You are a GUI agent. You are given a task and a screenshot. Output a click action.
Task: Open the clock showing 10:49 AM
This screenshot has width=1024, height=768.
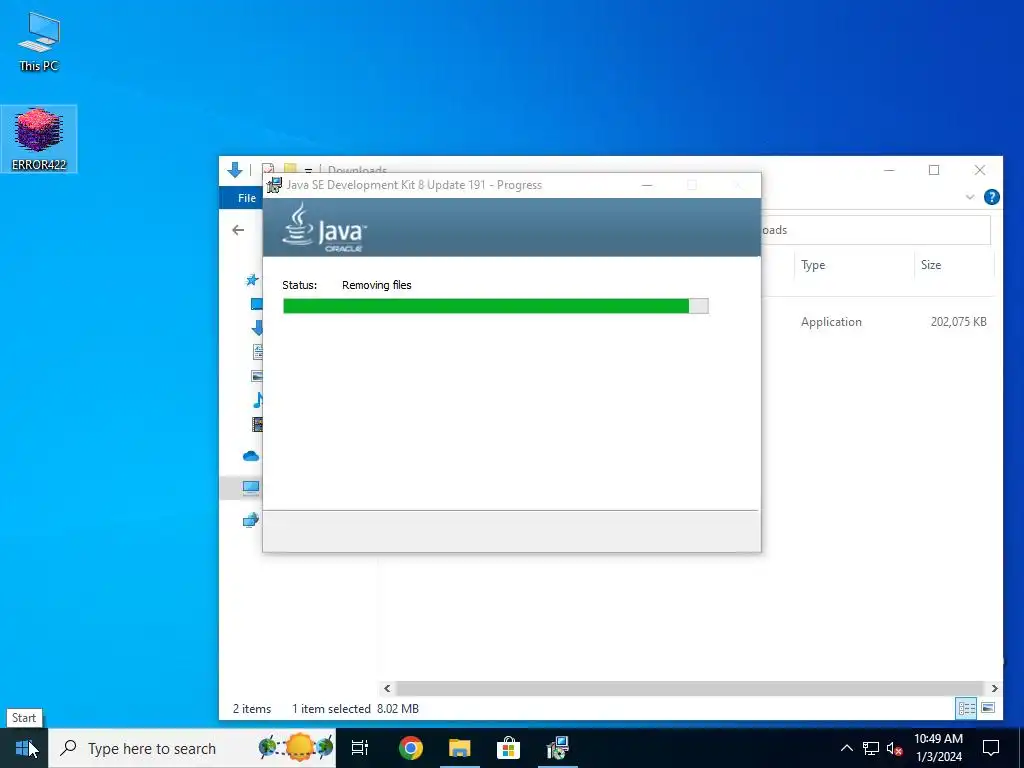click(938, 748)
